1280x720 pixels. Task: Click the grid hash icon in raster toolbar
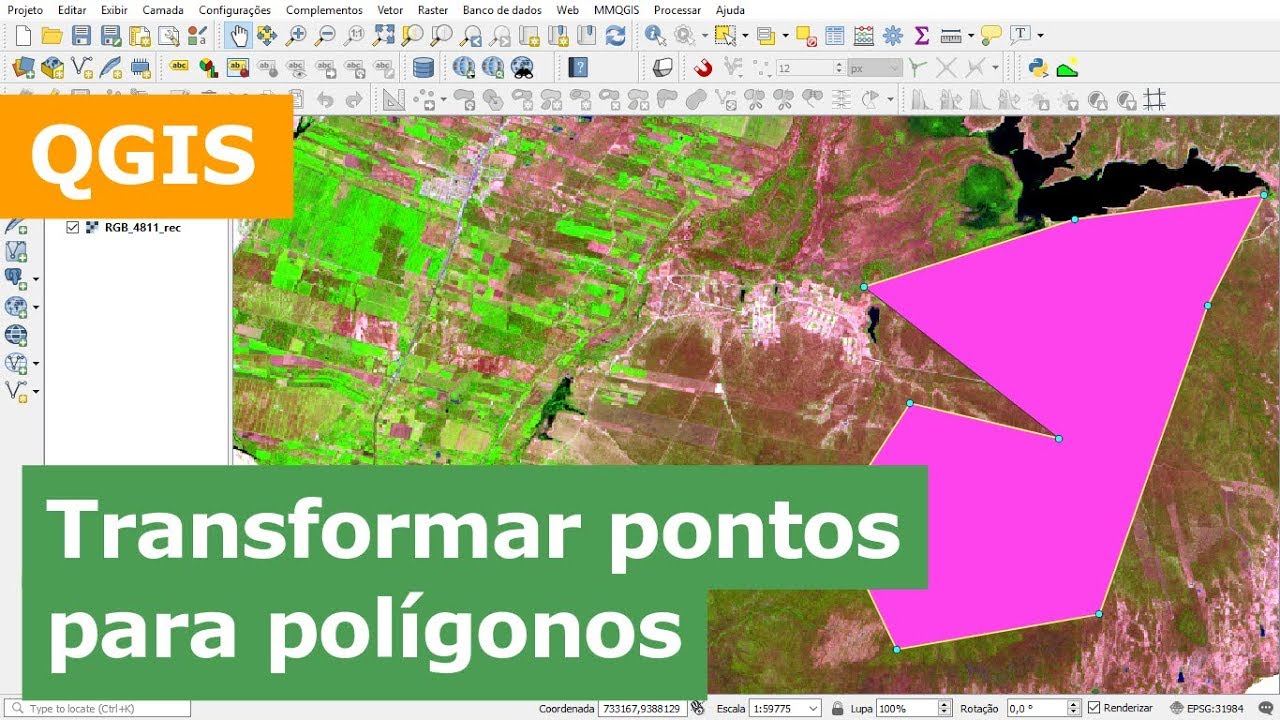1155,100
